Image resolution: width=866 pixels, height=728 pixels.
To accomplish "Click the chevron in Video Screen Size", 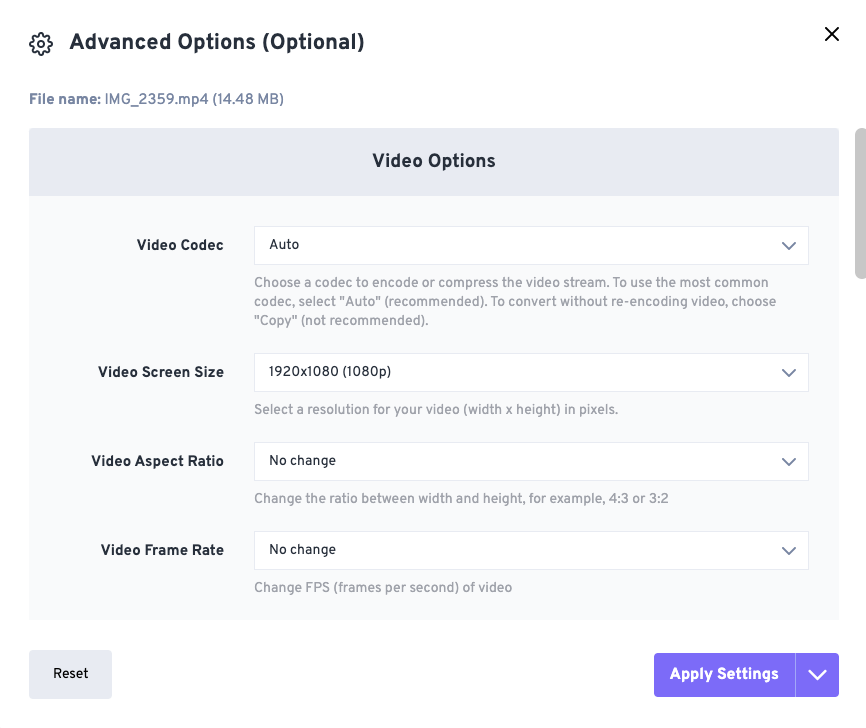I will point(789,373).
